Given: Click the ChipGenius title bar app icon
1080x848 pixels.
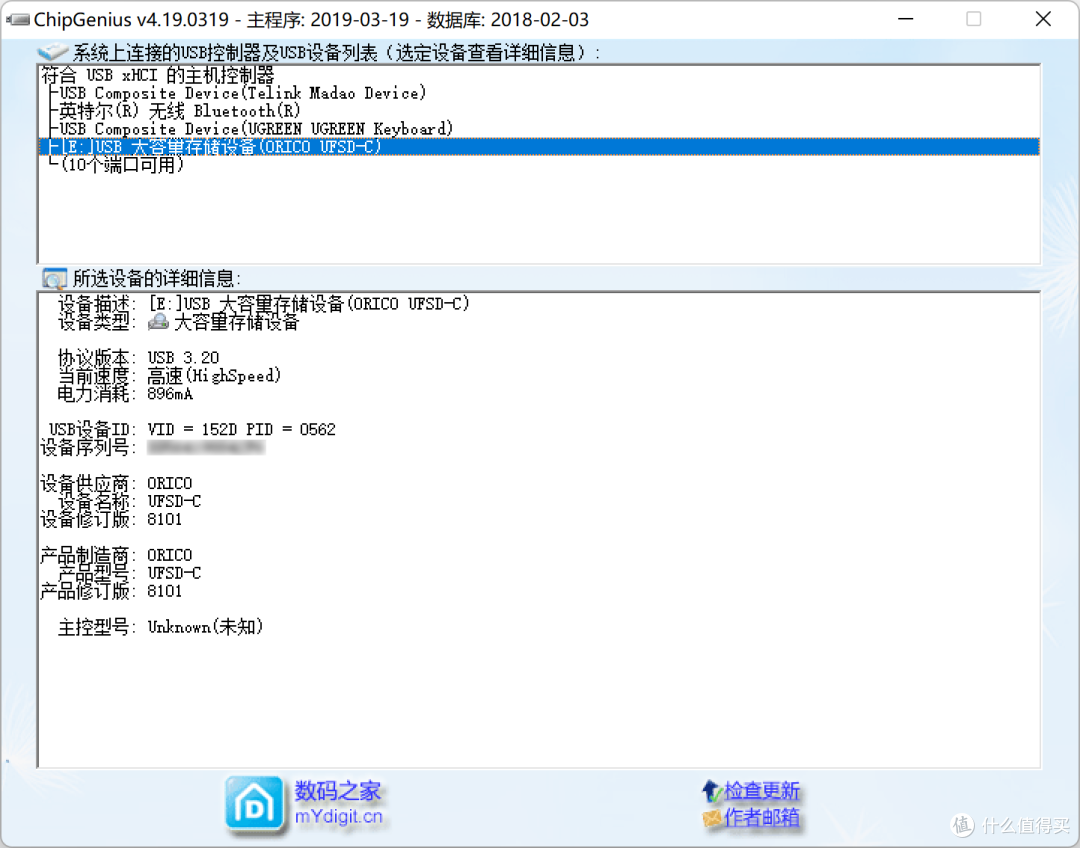Looking at the screenshot, I should [17, 19].
